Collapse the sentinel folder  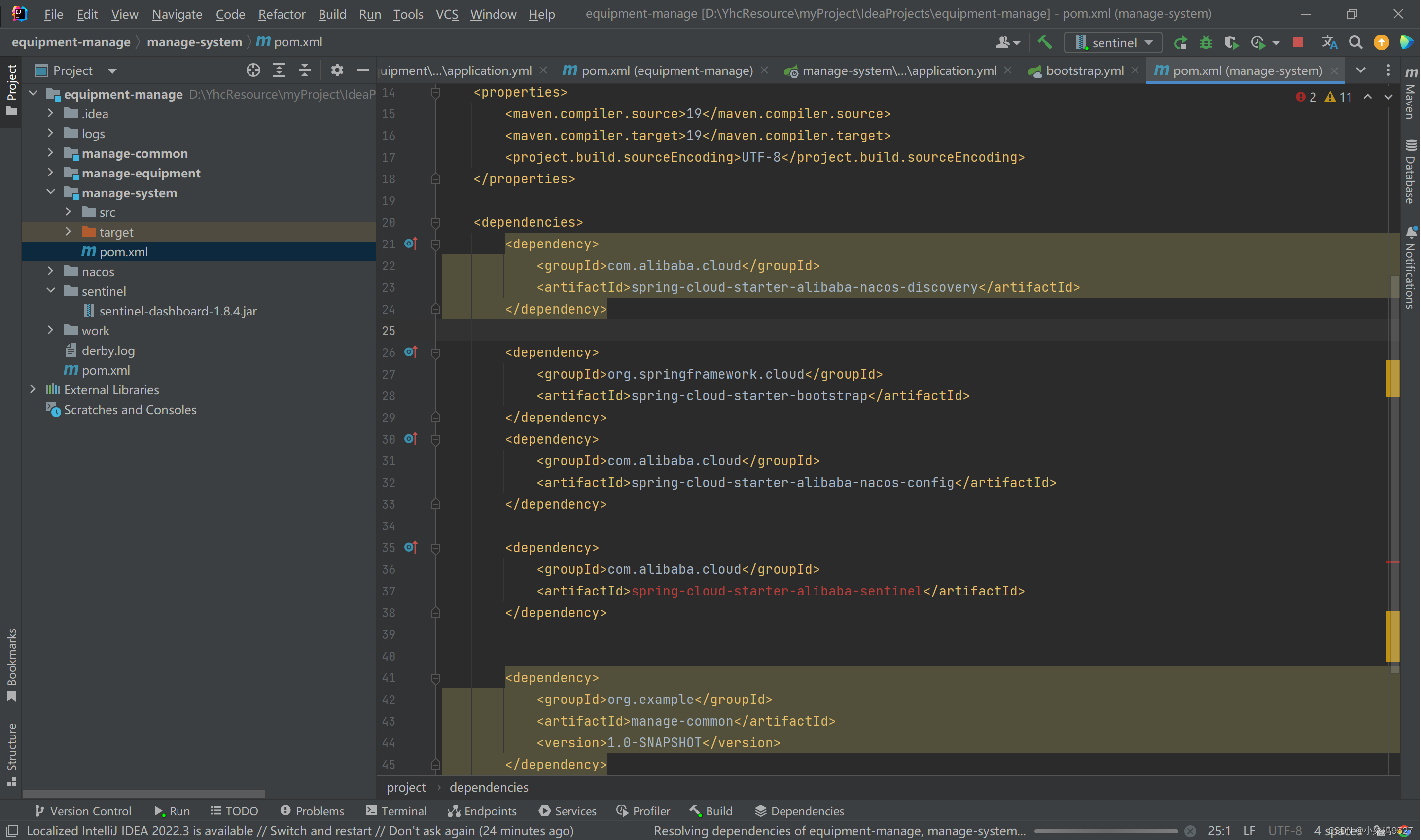coord(50,291)
